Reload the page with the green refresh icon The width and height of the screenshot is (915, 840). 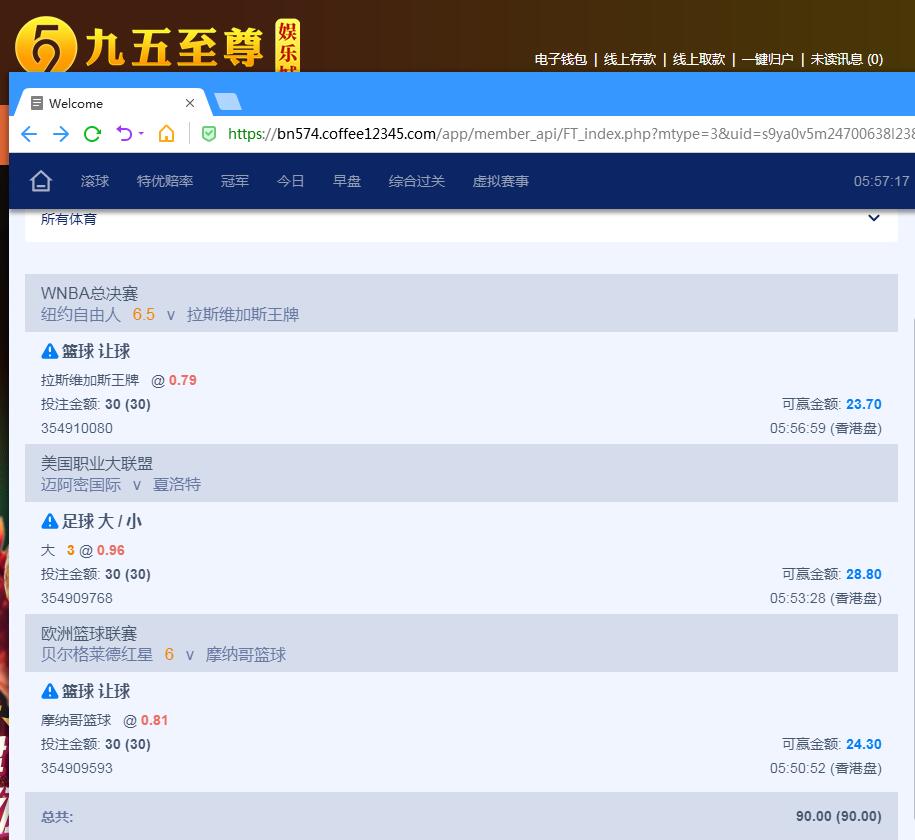[x=92, y=134]
